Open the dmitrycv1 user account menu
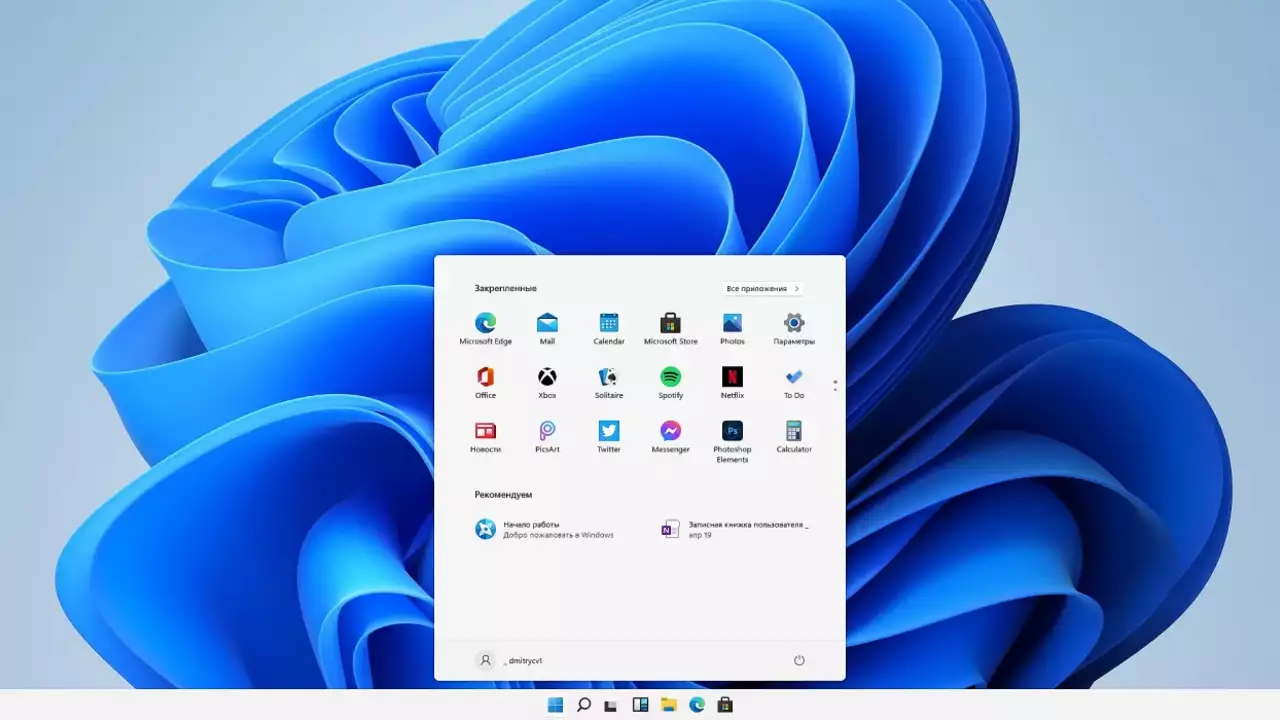Viewport: 1280px width, 720px height. click(x=511, y=661)
